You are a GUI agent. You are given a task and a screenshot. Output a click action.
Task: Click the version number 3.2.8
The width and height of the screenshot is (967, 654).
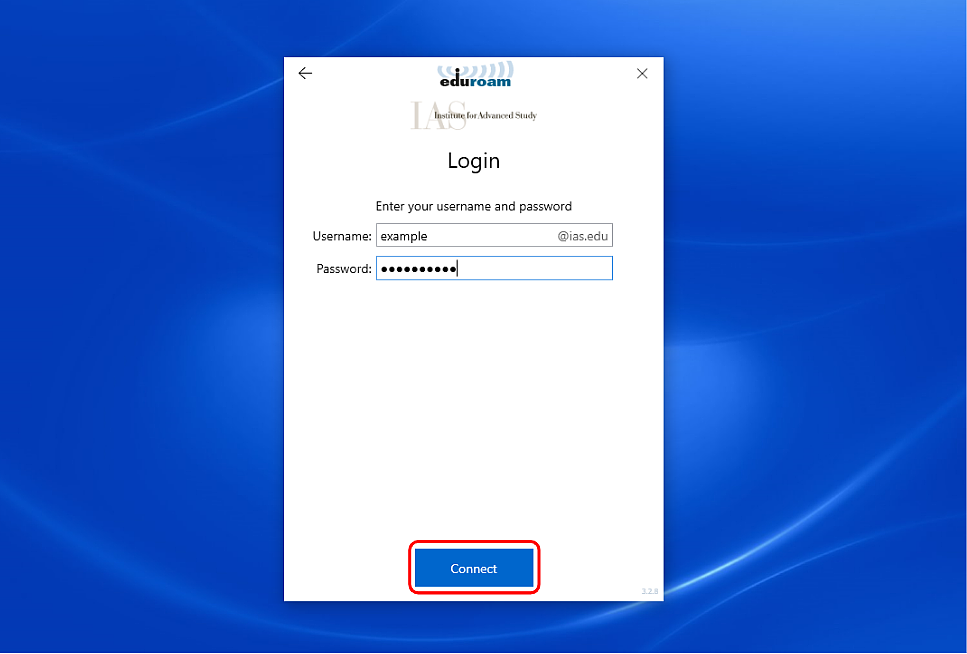(648, 592)
